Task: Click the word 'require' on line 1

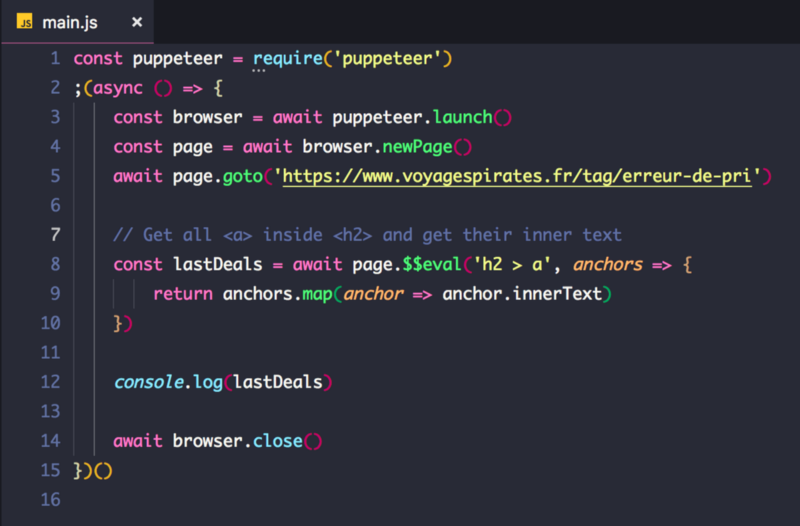Action: [x=288, y=59]
